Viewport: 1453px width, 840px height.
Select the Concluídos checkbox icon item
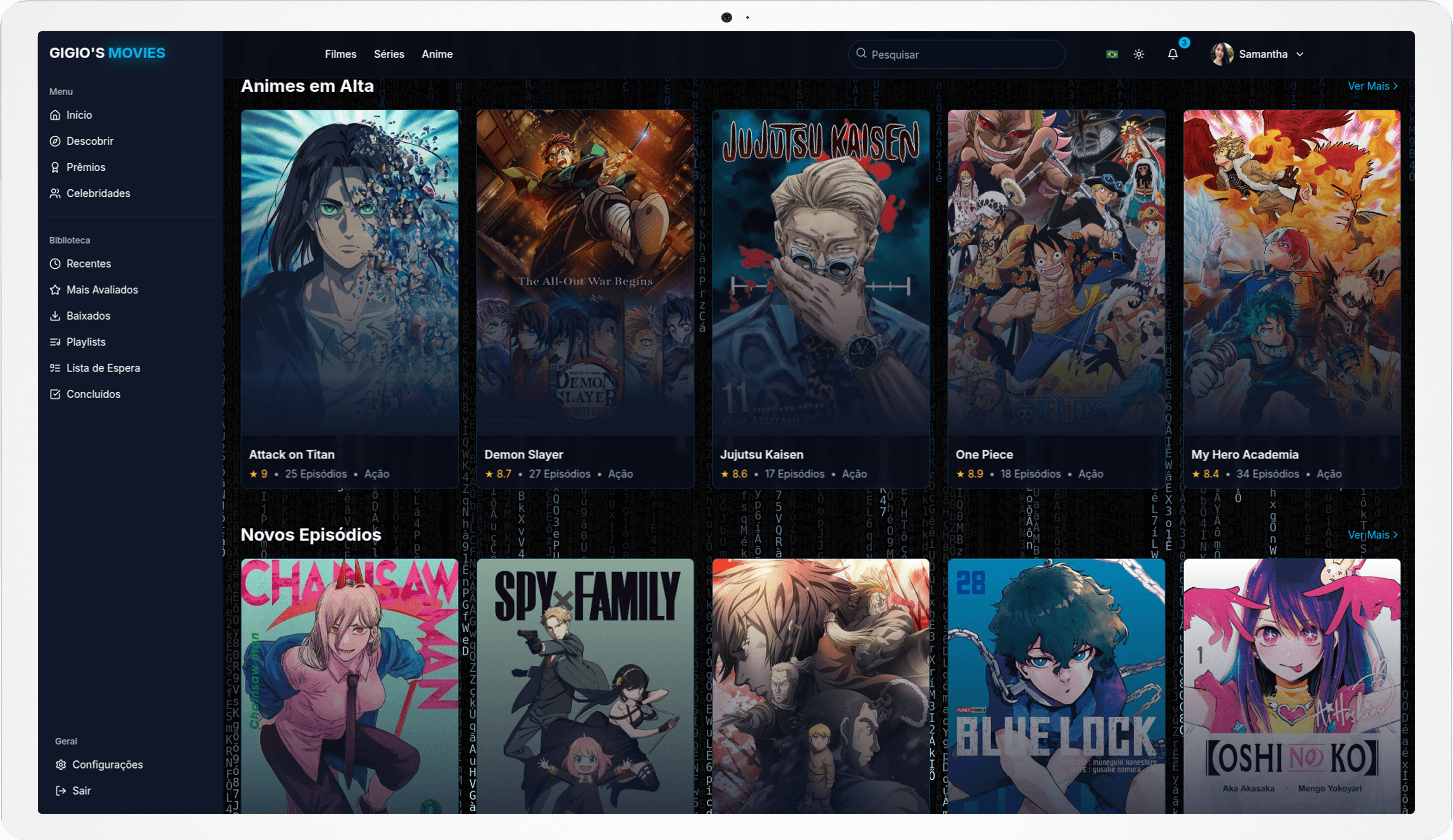[x=55, y=394]
